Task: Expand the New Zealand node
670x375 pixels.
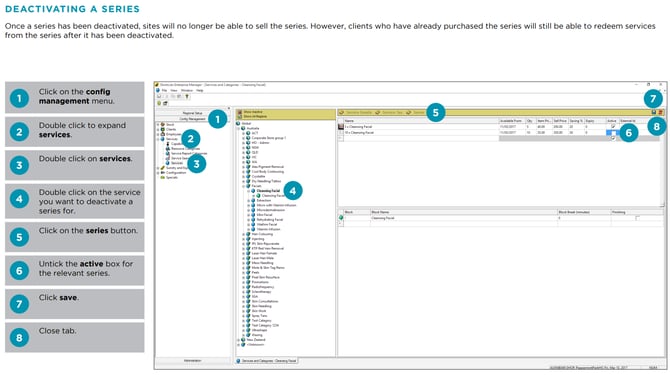Action: pos(238,340)
